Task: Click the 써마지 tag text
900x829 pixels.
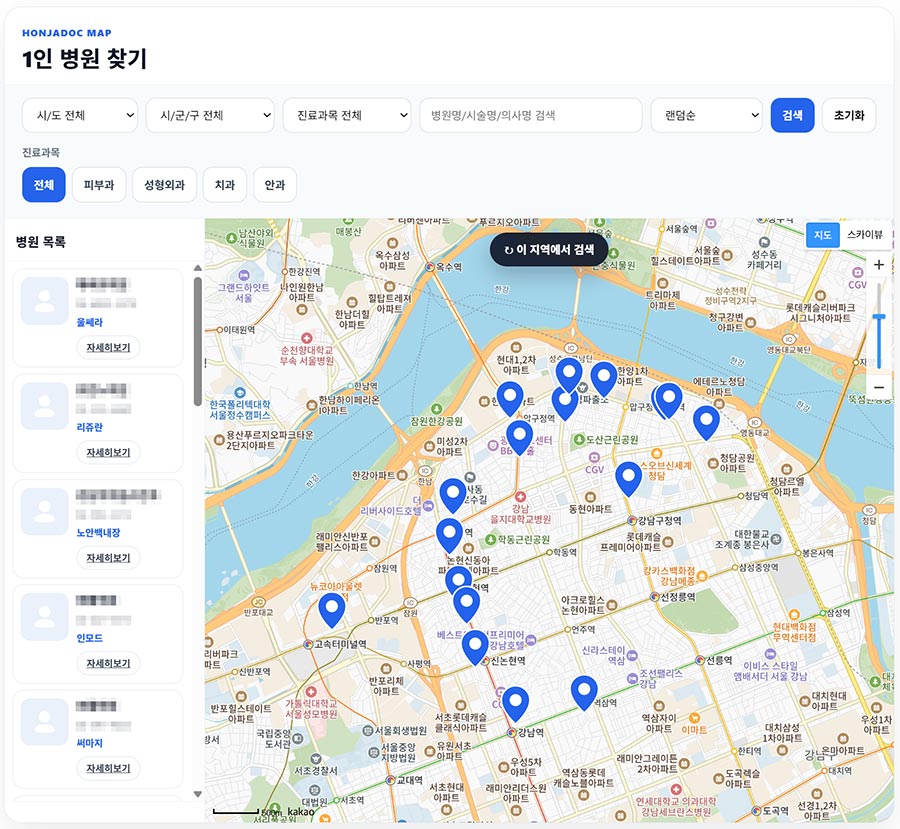Action: 90,743
